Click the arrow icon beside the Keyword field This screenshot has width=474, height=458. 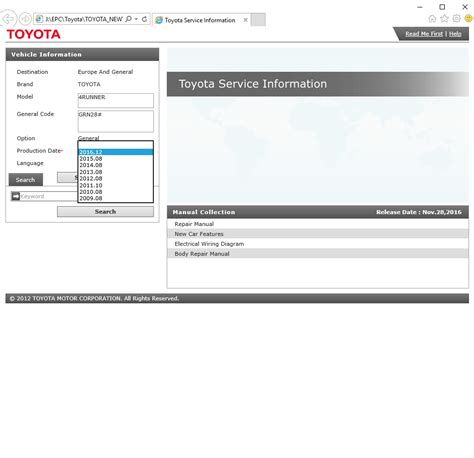point(16,196)
